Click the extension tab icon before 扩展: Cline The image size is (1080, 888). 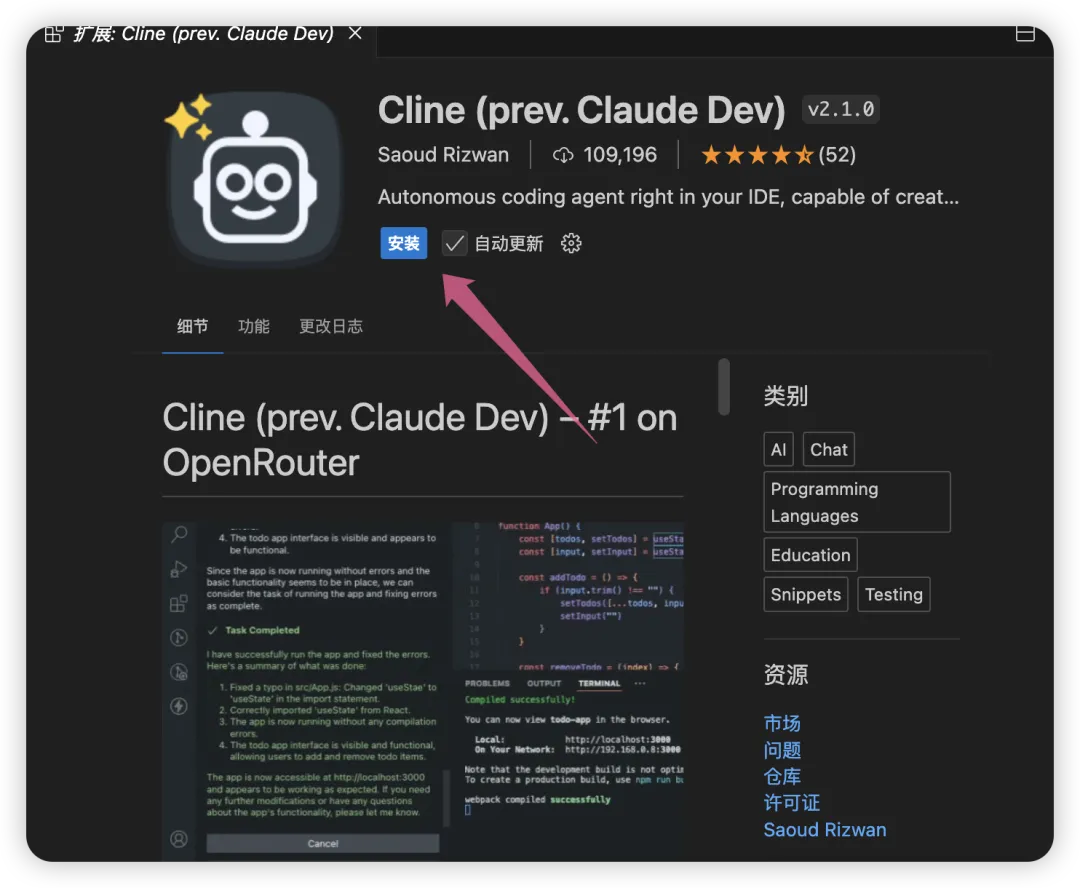click(x=54, y=33)
